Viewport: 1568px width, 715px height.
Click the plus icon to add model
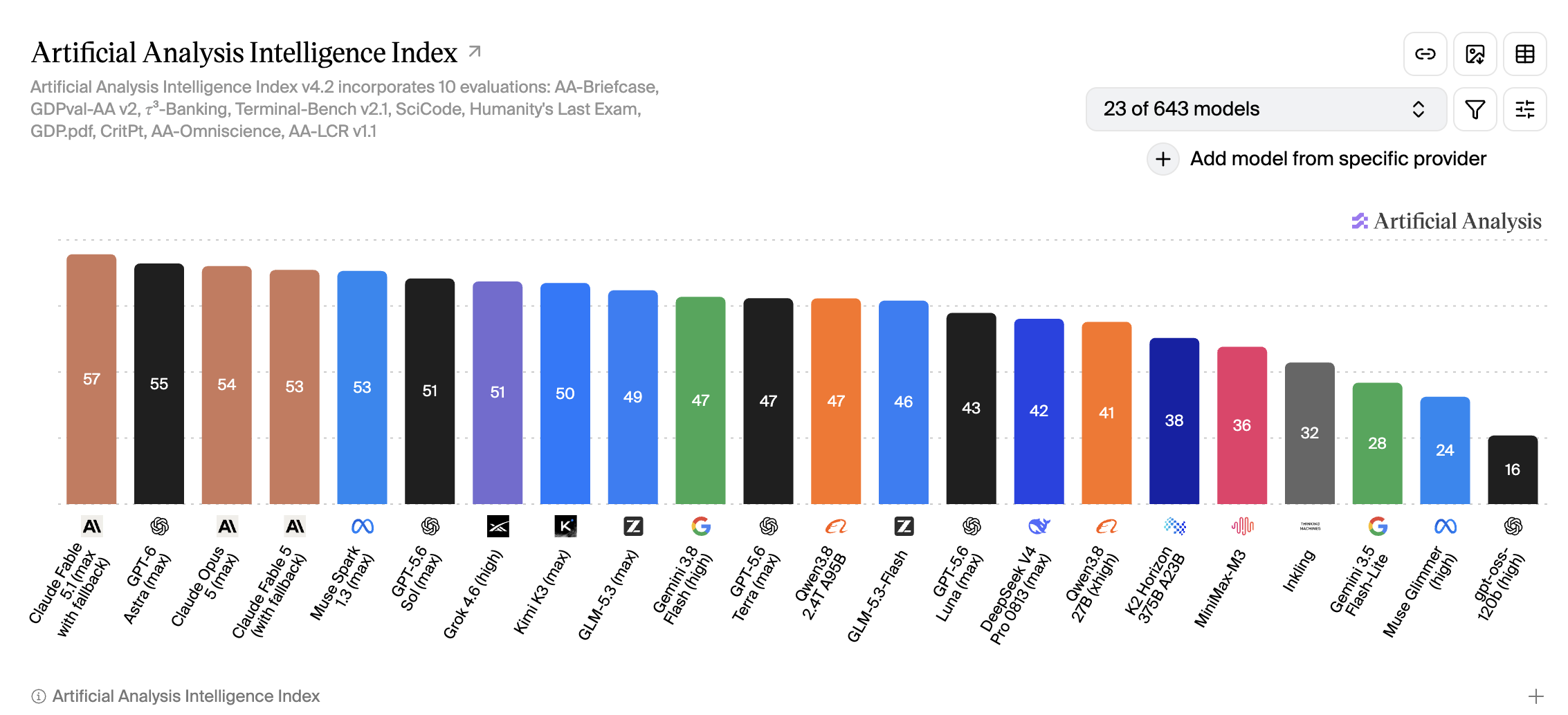1163,159
